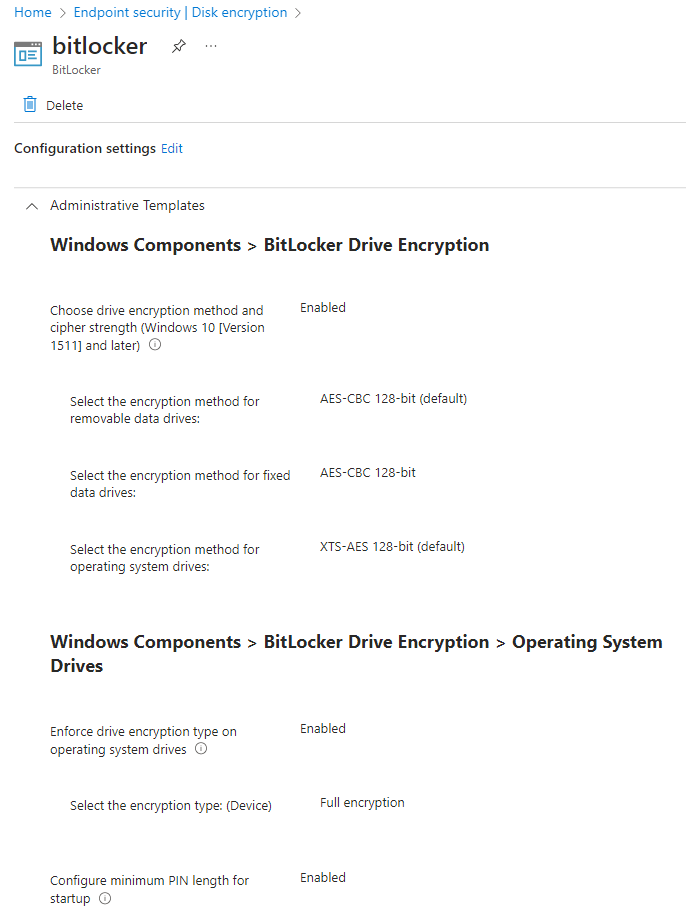Click info icon for Enforce drive encryption type
Screen dimensions: 686x914
click(200, 748)
